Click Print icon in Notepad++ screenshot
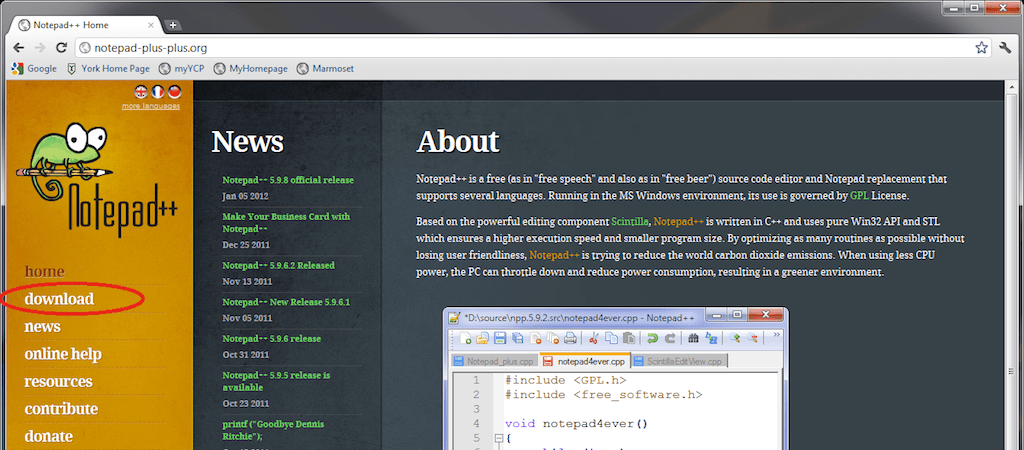The width and height of the screenshot is (1024, 450). tap(570, 338)
